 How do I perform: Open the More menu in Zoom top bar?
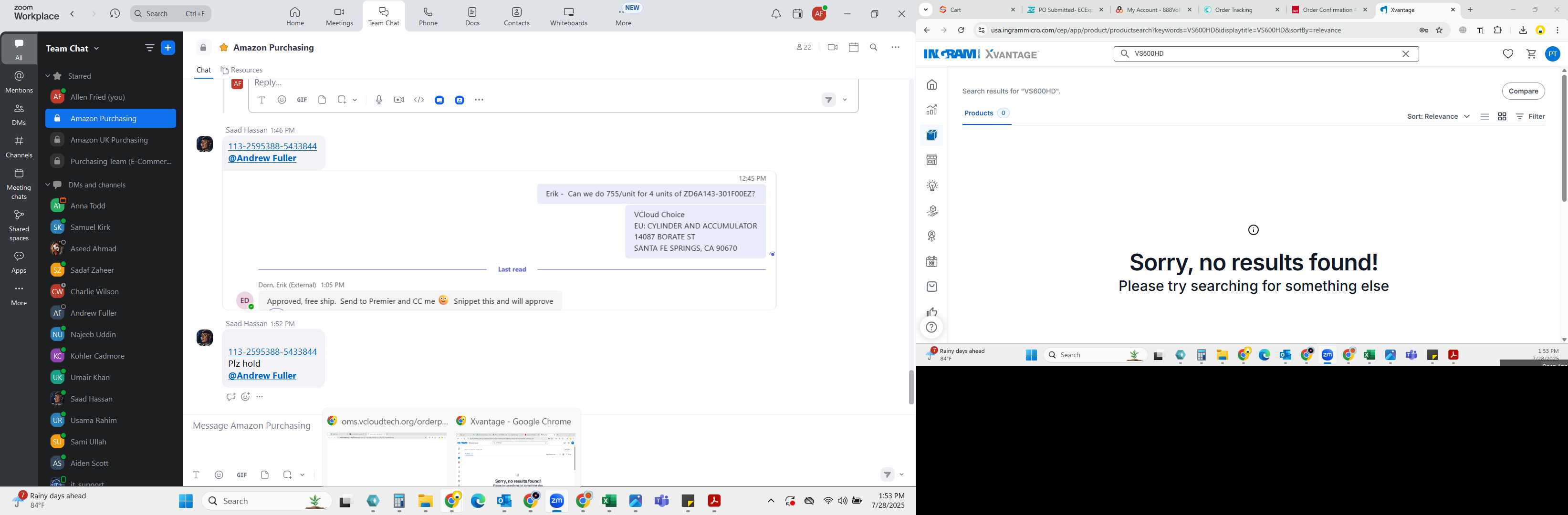pyautogui.click(x=623, y=16)
